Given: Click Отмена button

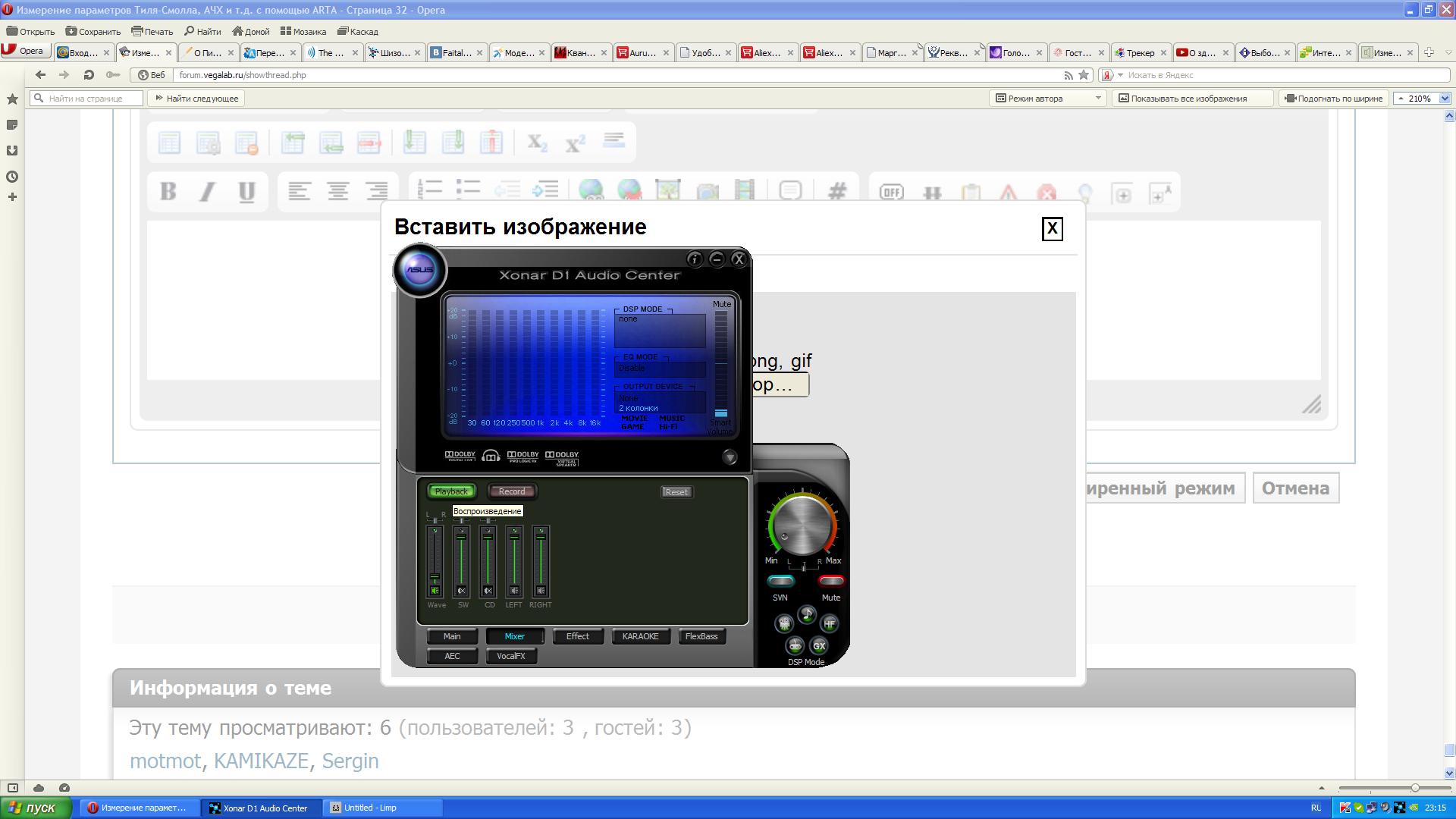Looking at the screenshot, I should tap(1295, 488).
